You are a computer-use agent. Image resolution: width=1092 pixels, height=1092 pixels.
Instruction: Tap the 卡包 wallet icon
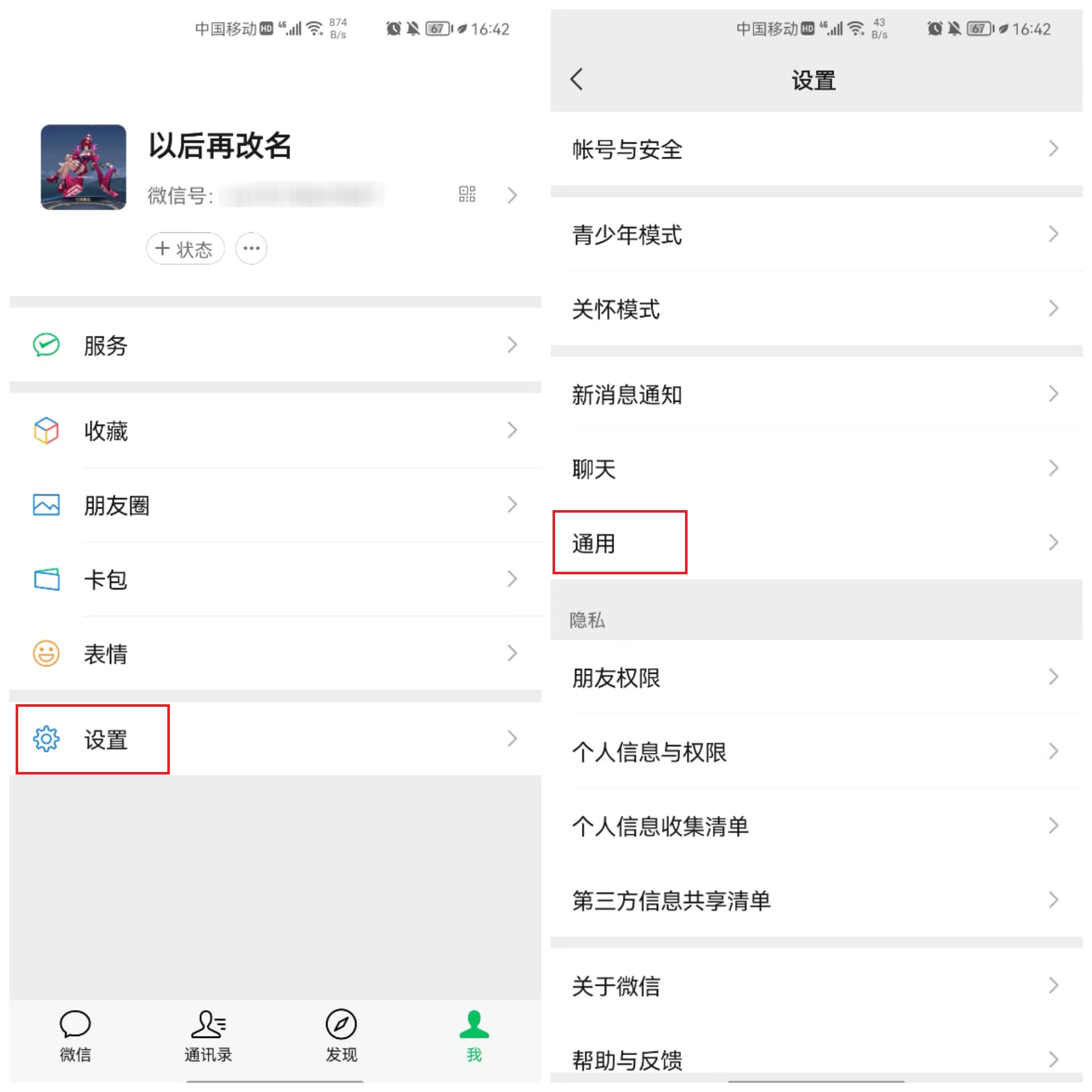coord(47,579)
